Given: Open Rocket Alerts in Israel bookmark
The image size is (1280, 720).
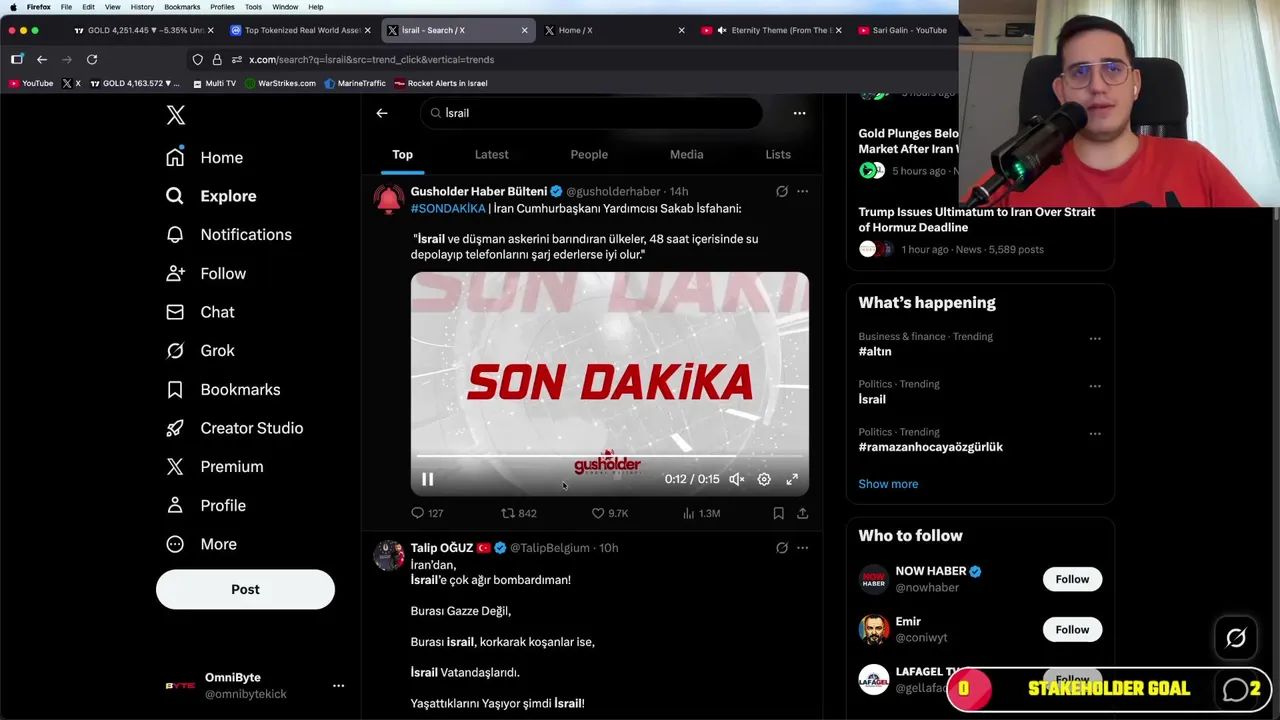Looking at the screenshot, I should (x=440, y=83).
